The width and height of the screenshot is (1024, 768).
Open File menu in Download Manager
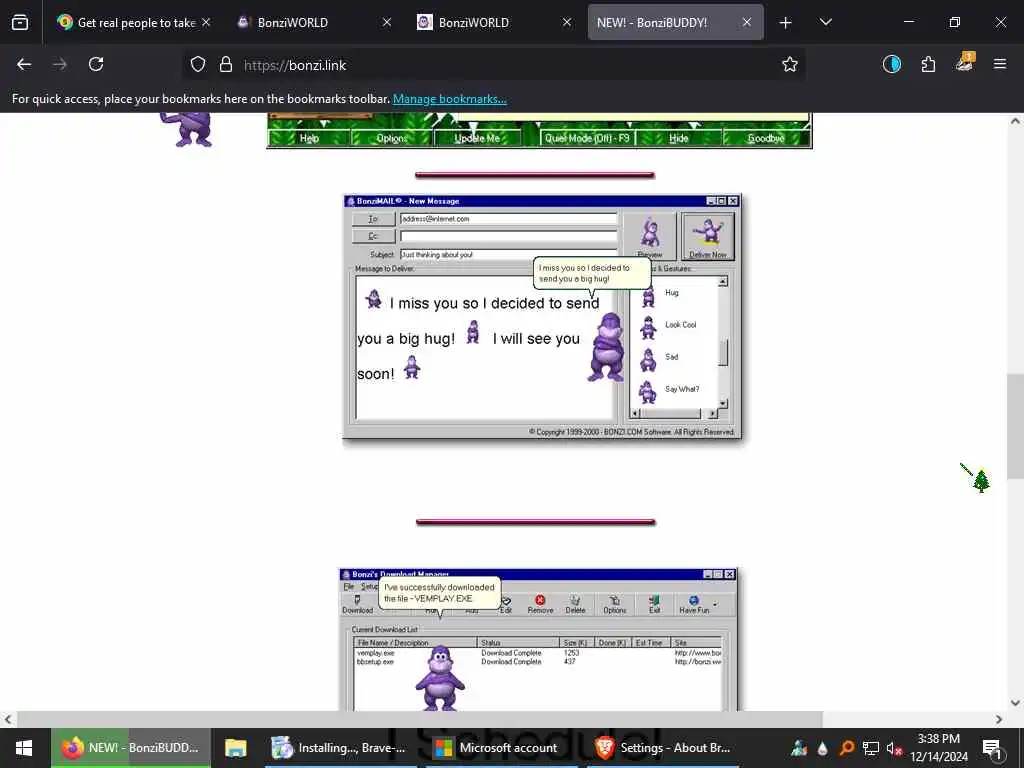coord(349,586)
